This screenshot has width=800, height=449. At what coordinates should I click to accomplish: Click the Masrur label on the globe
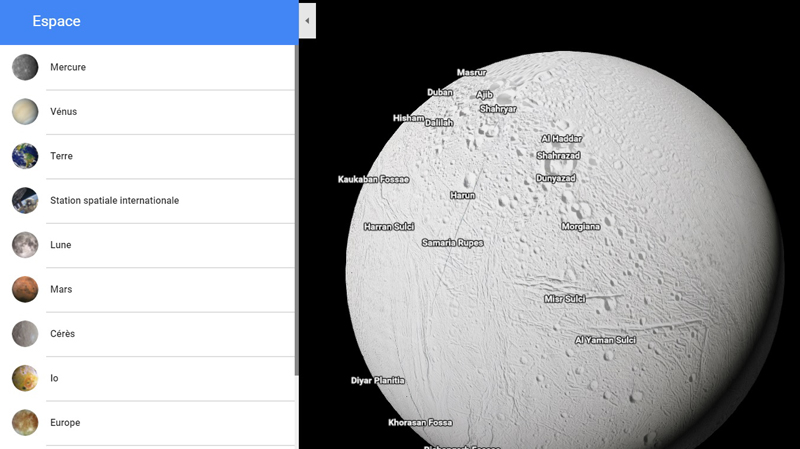pos(471,72)
